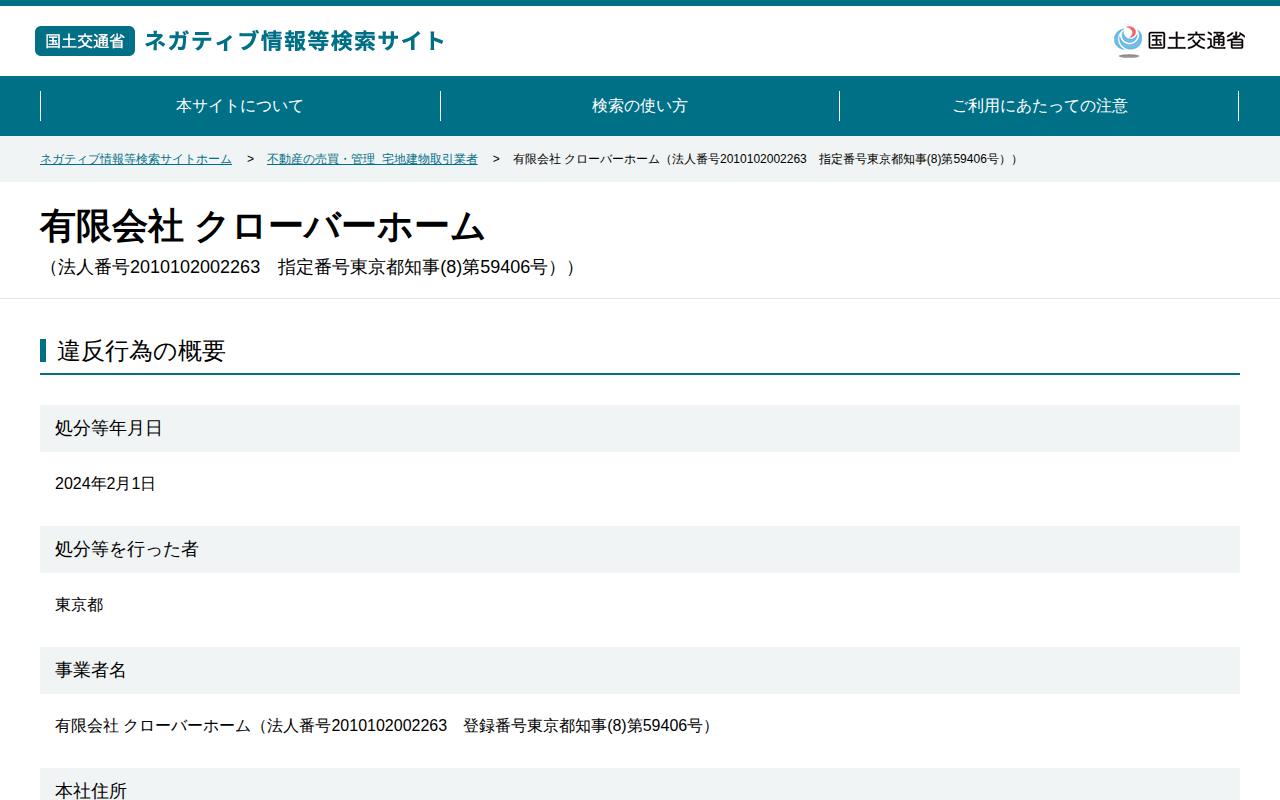This screenshot has width=1280, height=800.
Task: Go to ネガティブ情報等検索サイトホーム breadcrumb link
Action: [136, 159]
